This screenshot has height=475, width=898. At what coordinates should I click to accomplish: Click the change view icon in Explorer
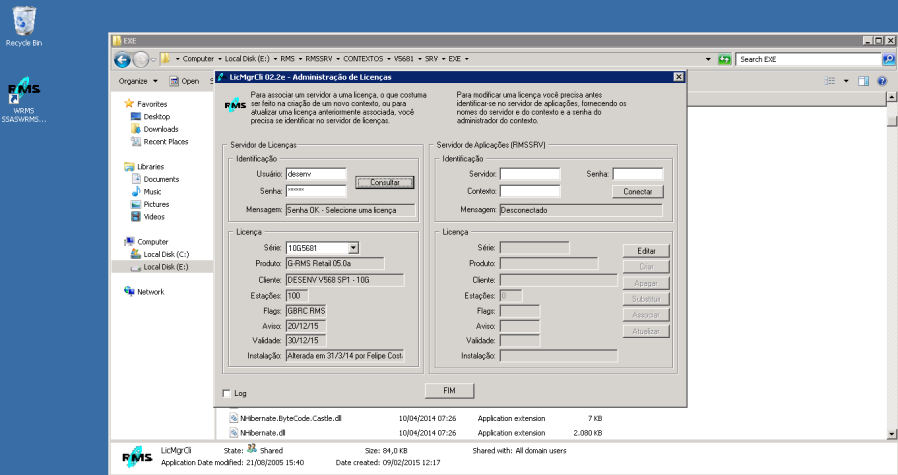click(x=830, y=81)
